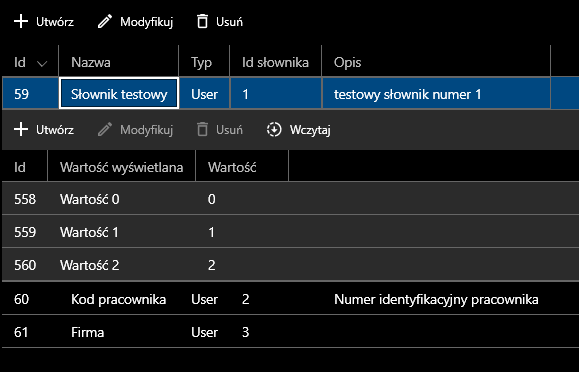This screenshot has height=372, width=579.
Task: Click the value 0 in row 558
Action: coord(211,199)
